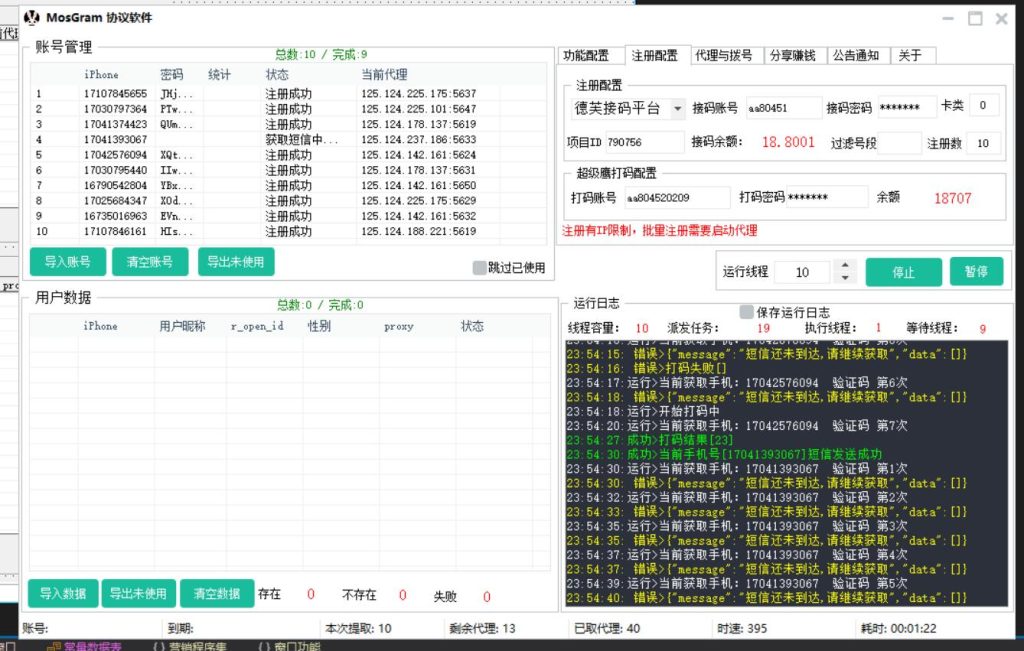Click the MosGram app logo icon
This screenshot has height=651, width=1024.
(32, 17)
